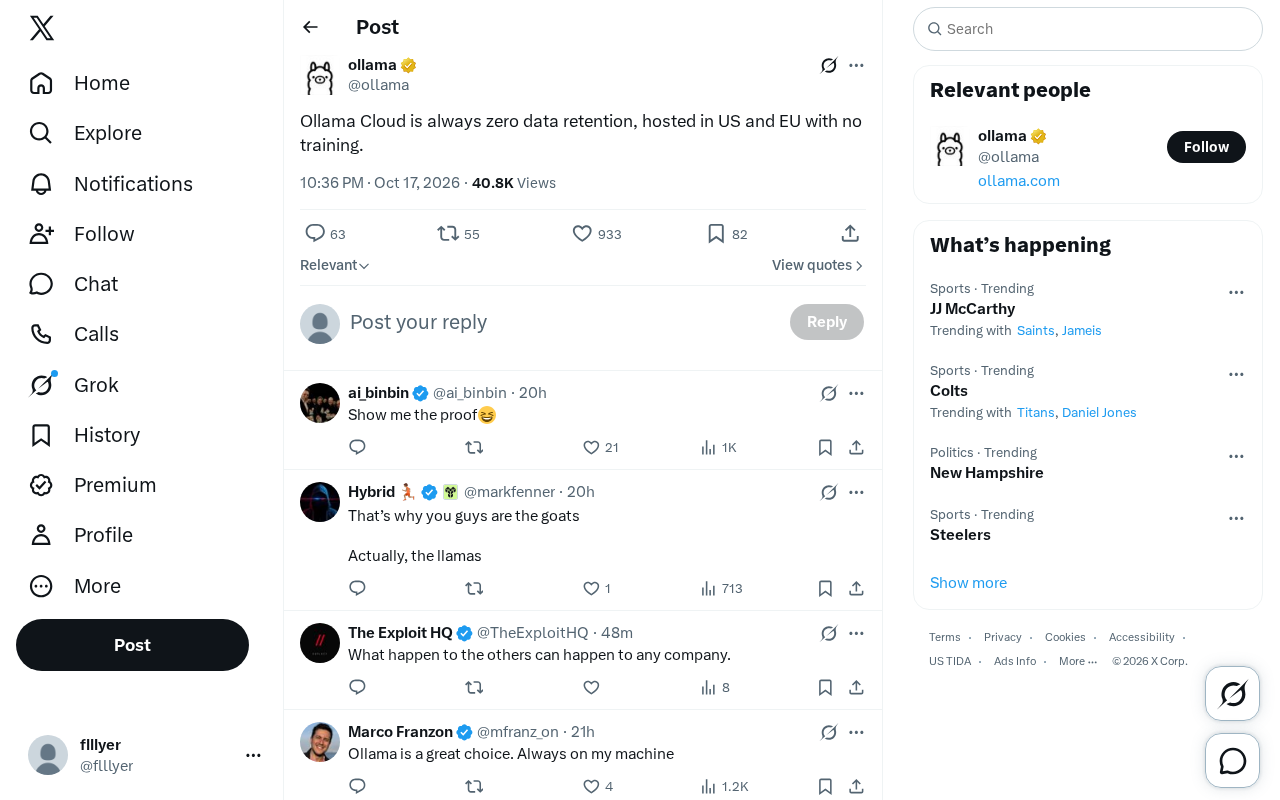Click Show more under What's happening
Screen dimensions: 1280x800
[x=968, y=583]
